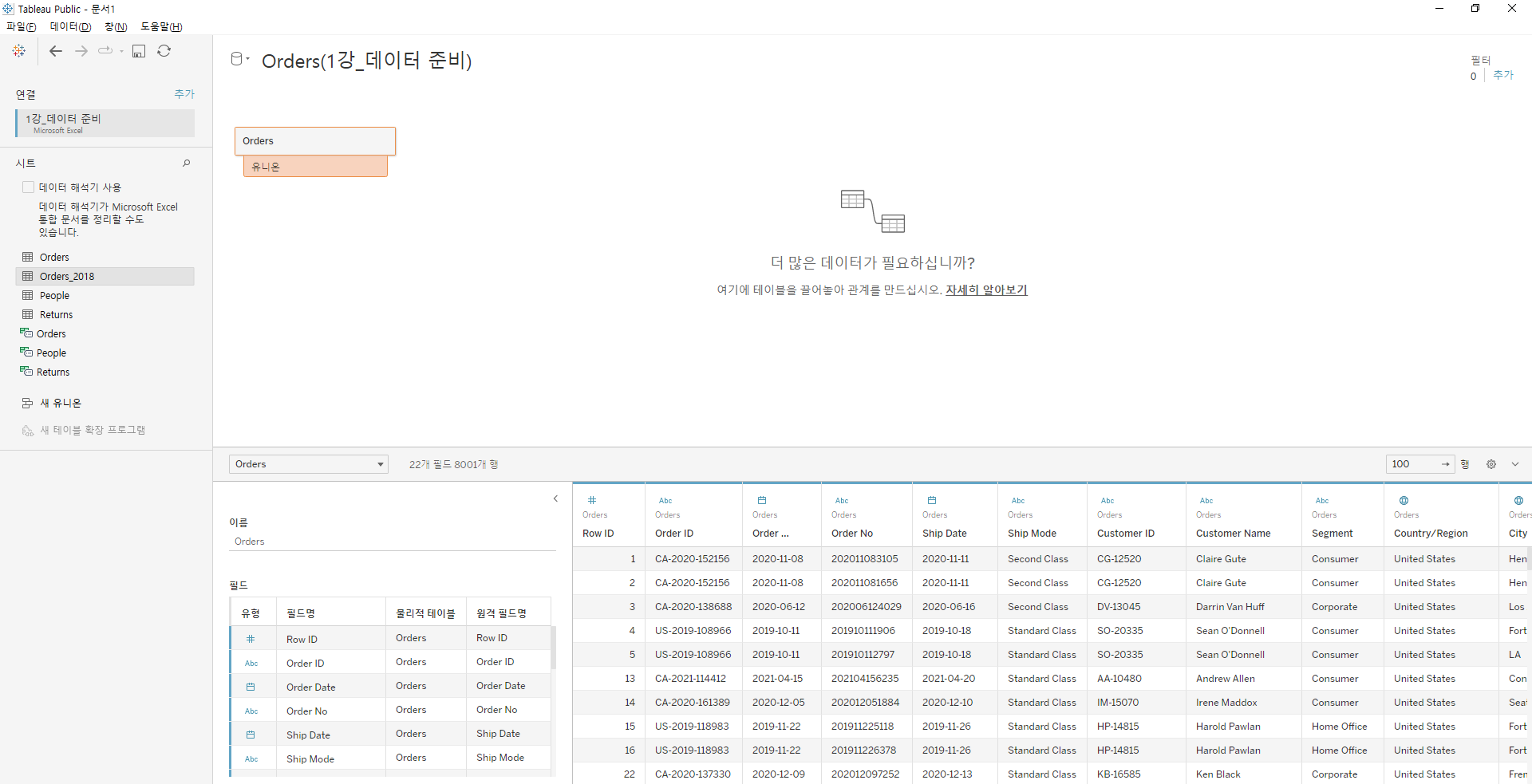Collapse the data grid chevron
The height and width of the screenshot is (784, 1532).
click(1515, 464)
